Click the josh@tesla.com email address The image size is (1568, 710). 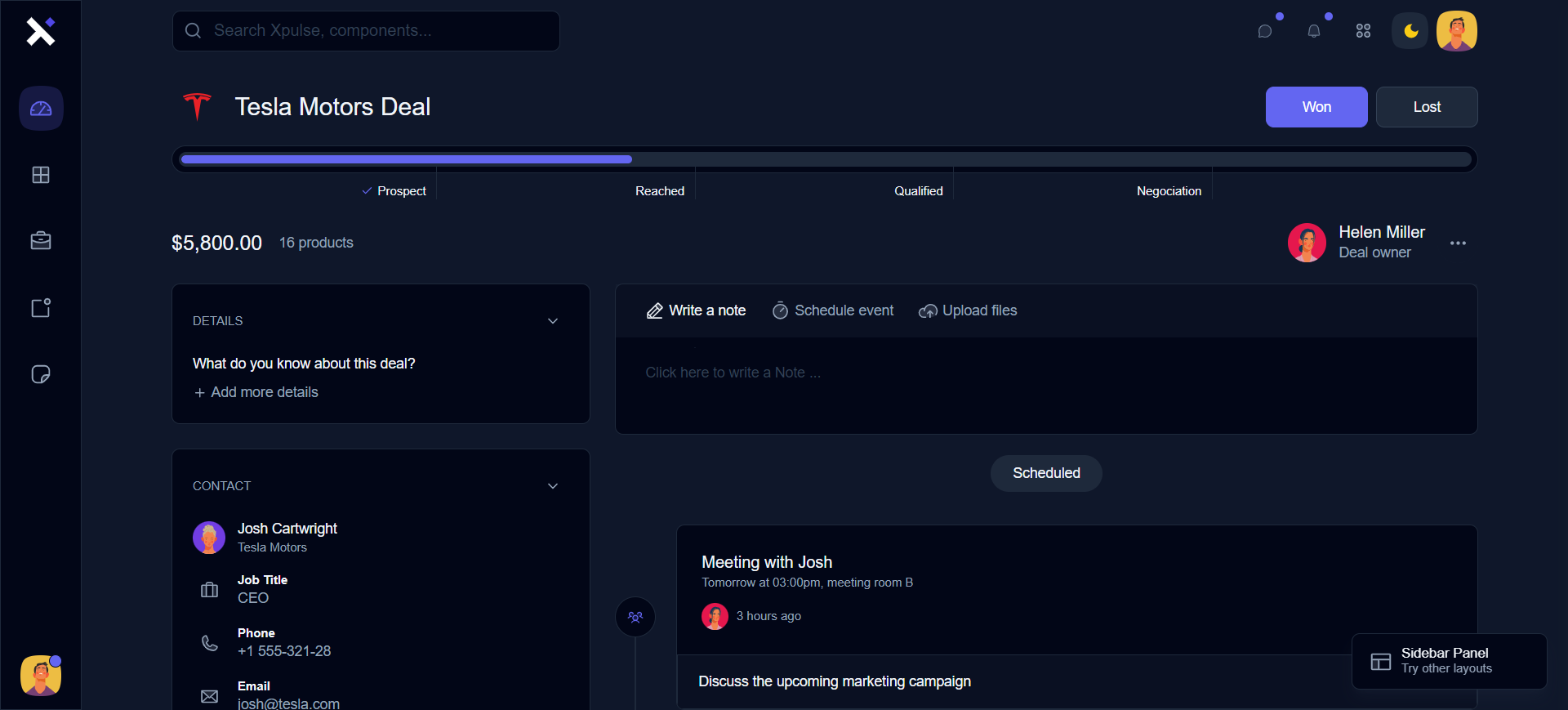288,703
